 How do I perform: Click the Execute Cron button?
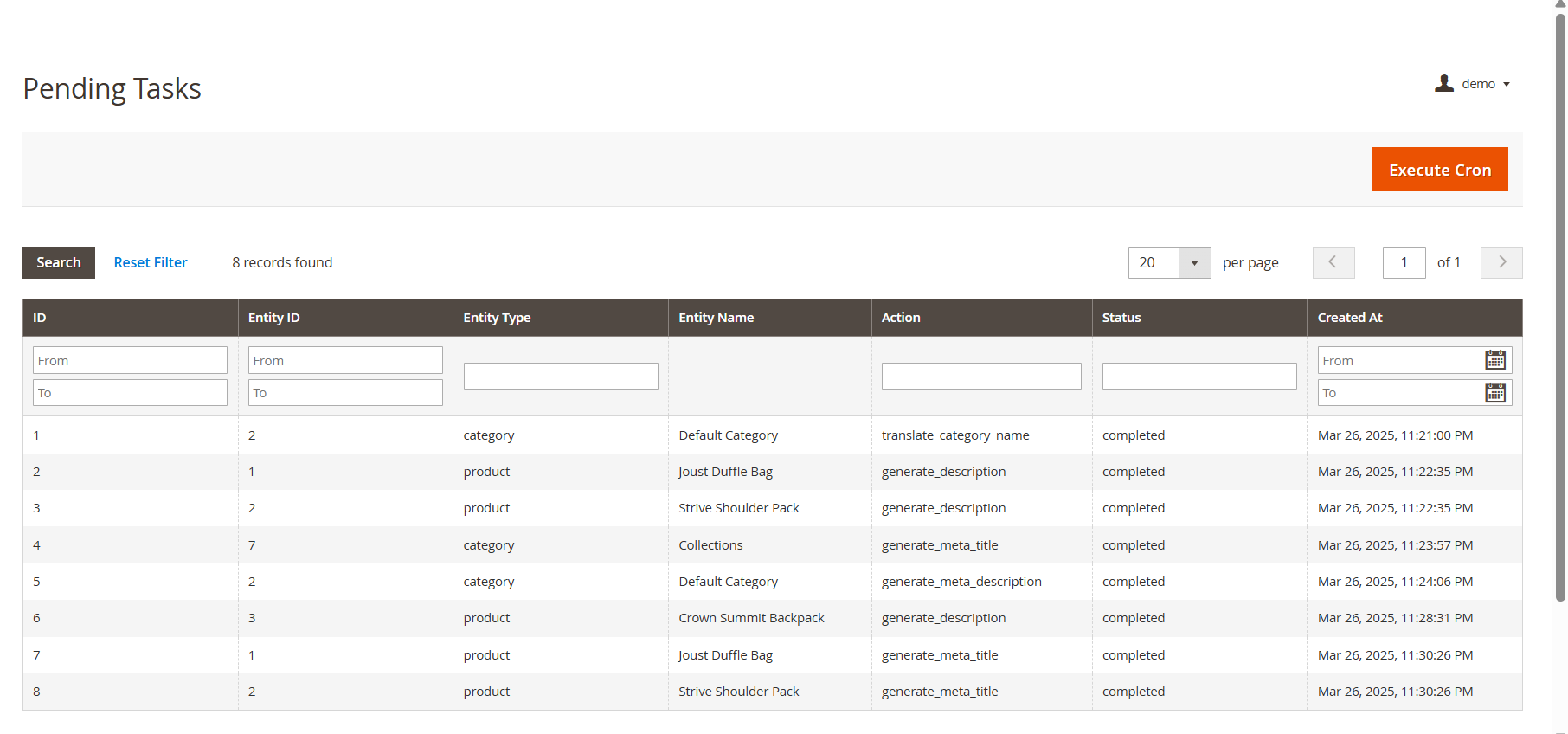coord(1440,170)
